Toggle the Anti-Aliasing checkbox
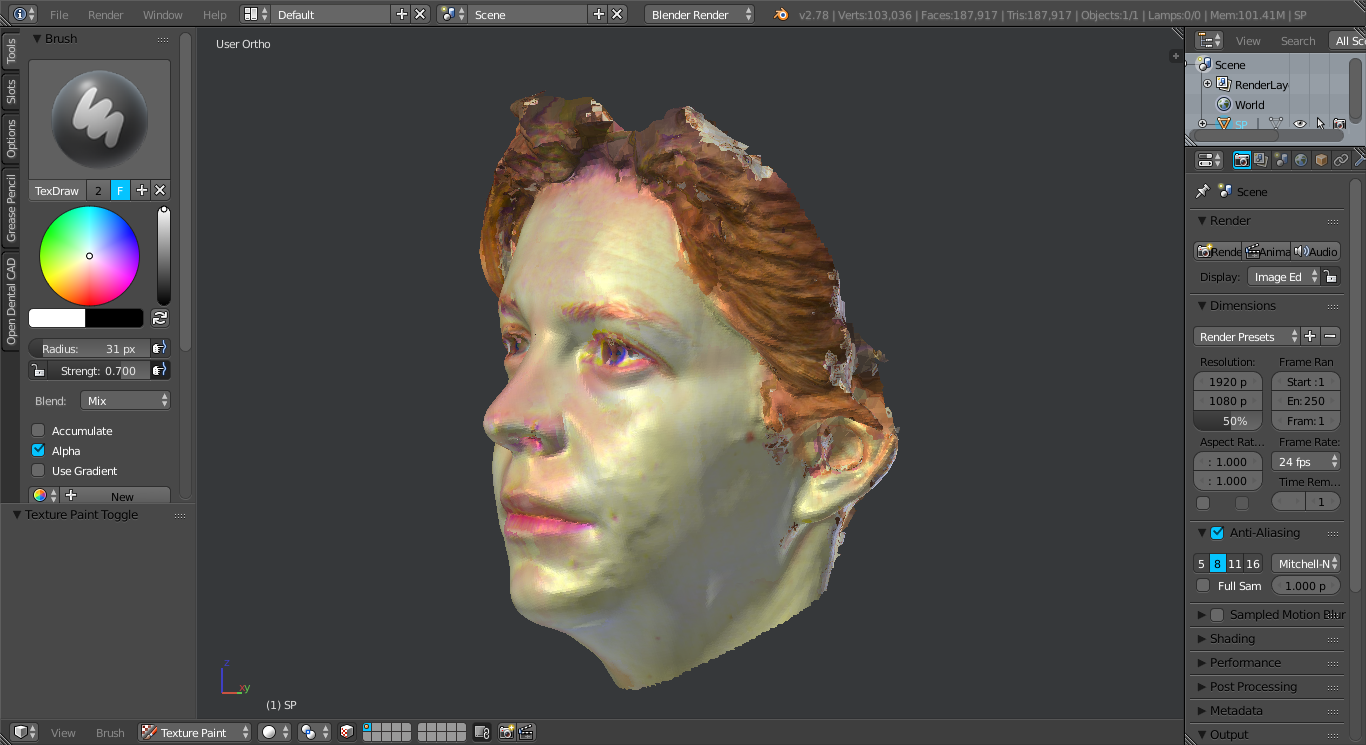 tap(1217, 533)
